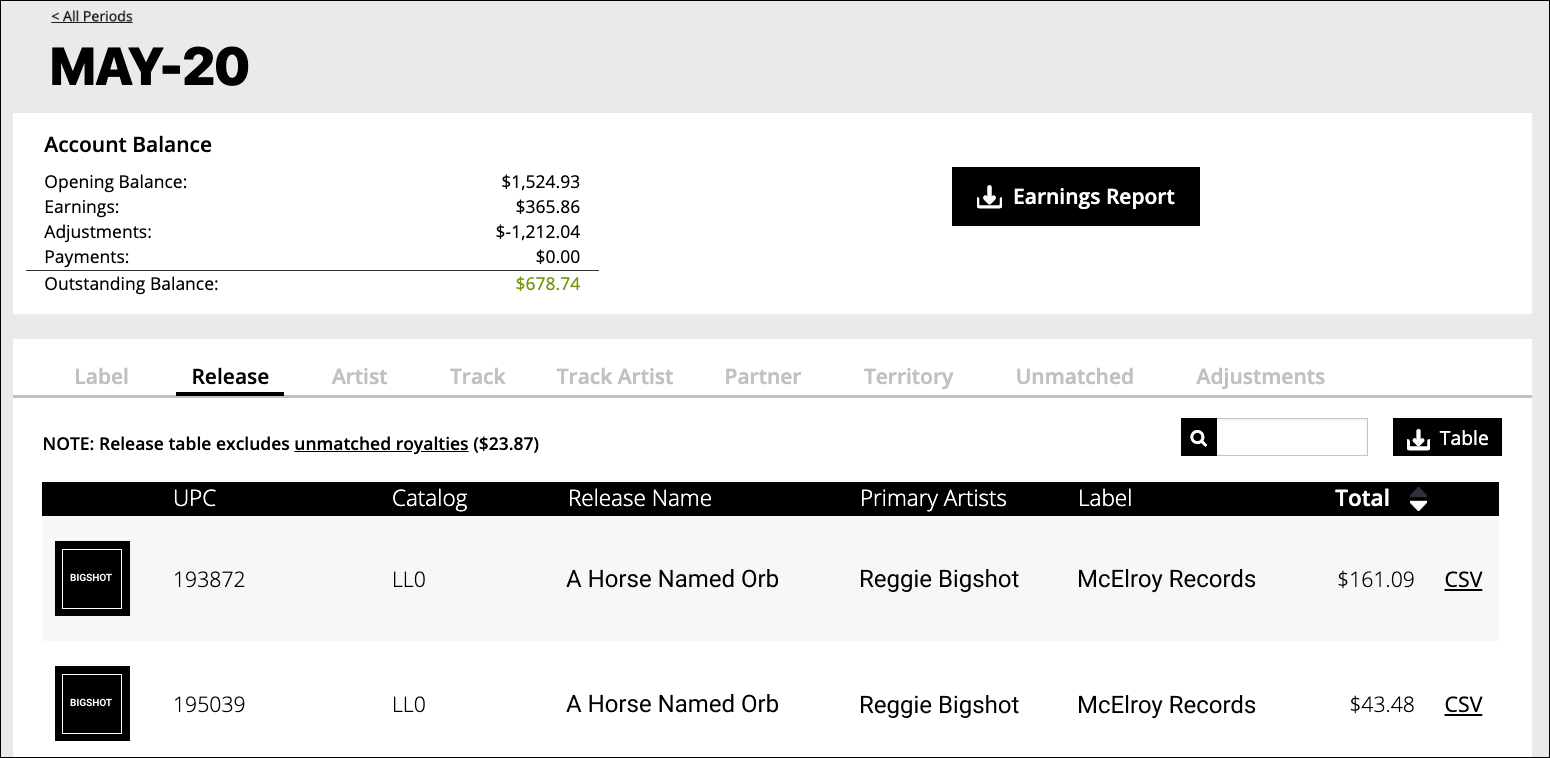Click the earnings amount $365.86
This screenshot has height=758, width=1550.
(548, 207)
